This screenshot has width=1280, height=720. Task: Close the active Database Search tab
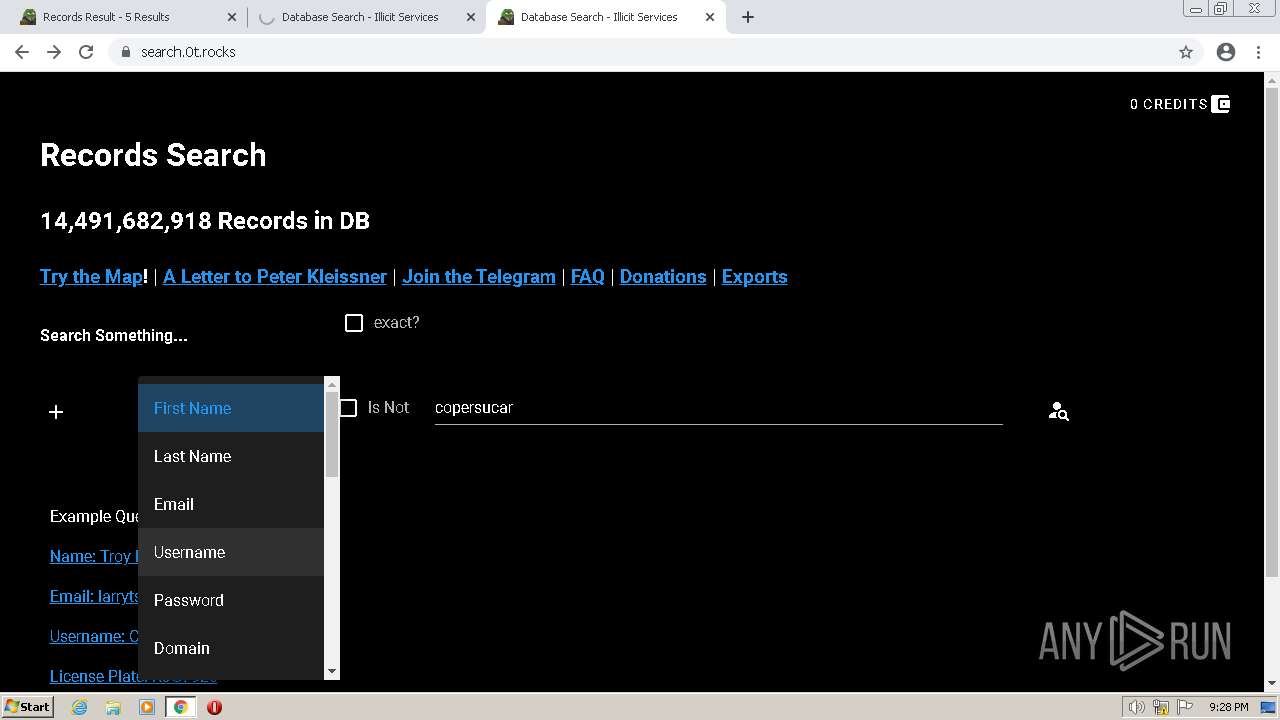(x=710, y=17)
